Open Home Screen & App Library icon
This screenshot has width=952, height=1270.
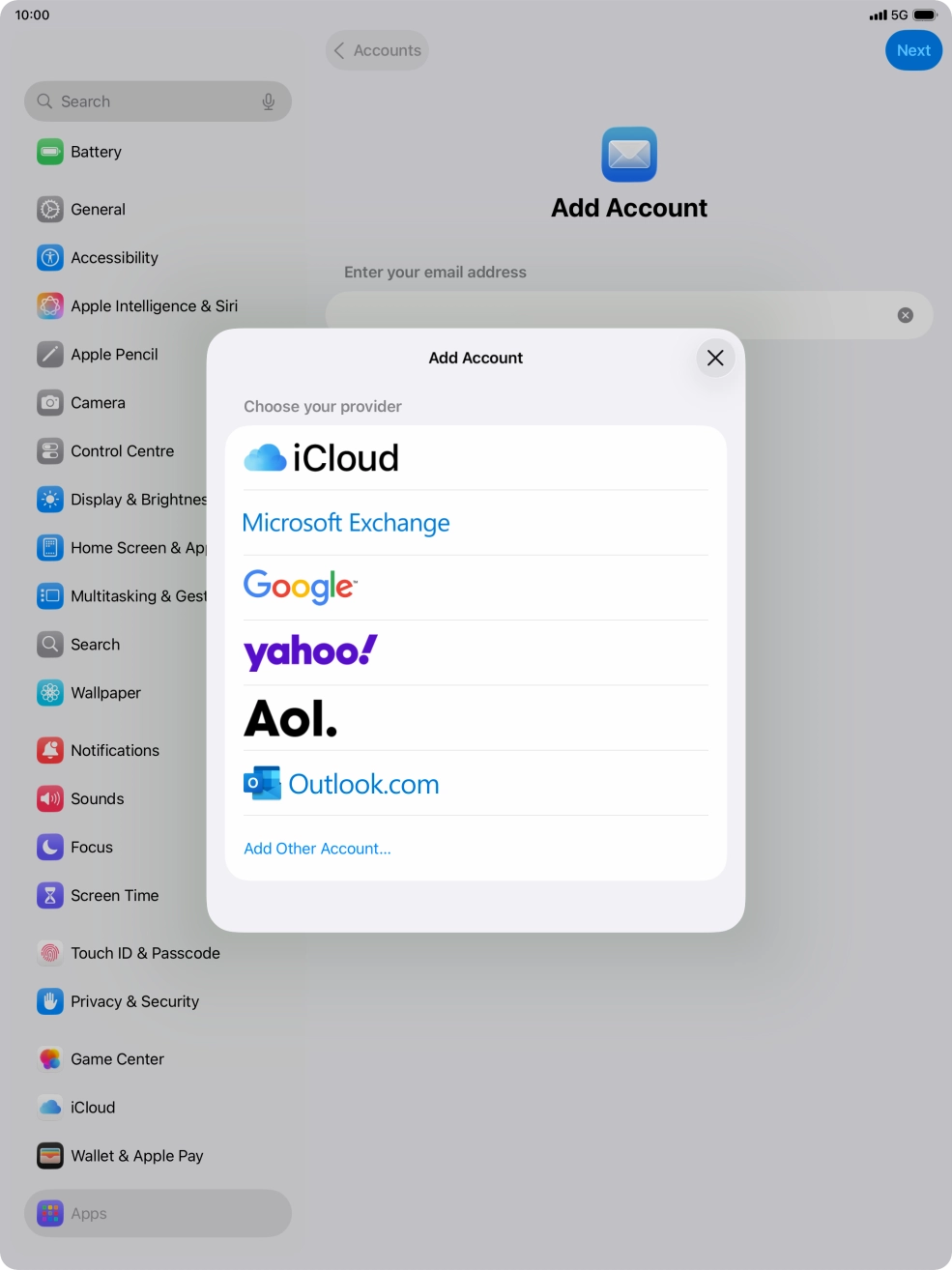(50, 548)
